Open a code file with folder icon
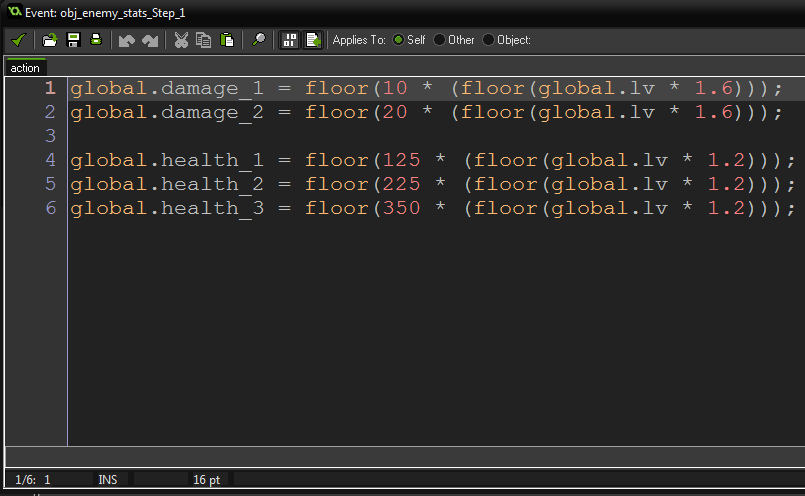805x496 pixels. click(50, 40)
